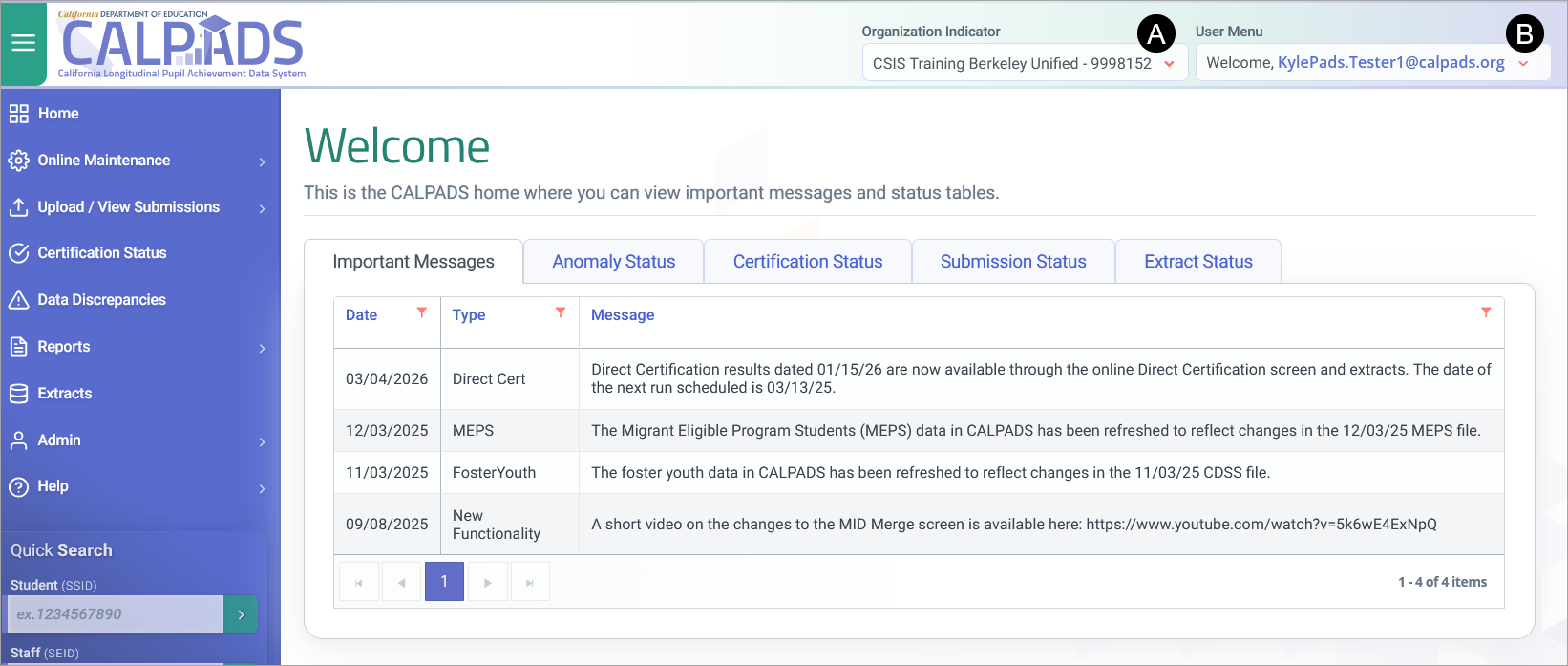Click the KylePads.Tester1@calpads.org user link
The height and width of the screenshot is (666, 1568).
click(1391, 62)
